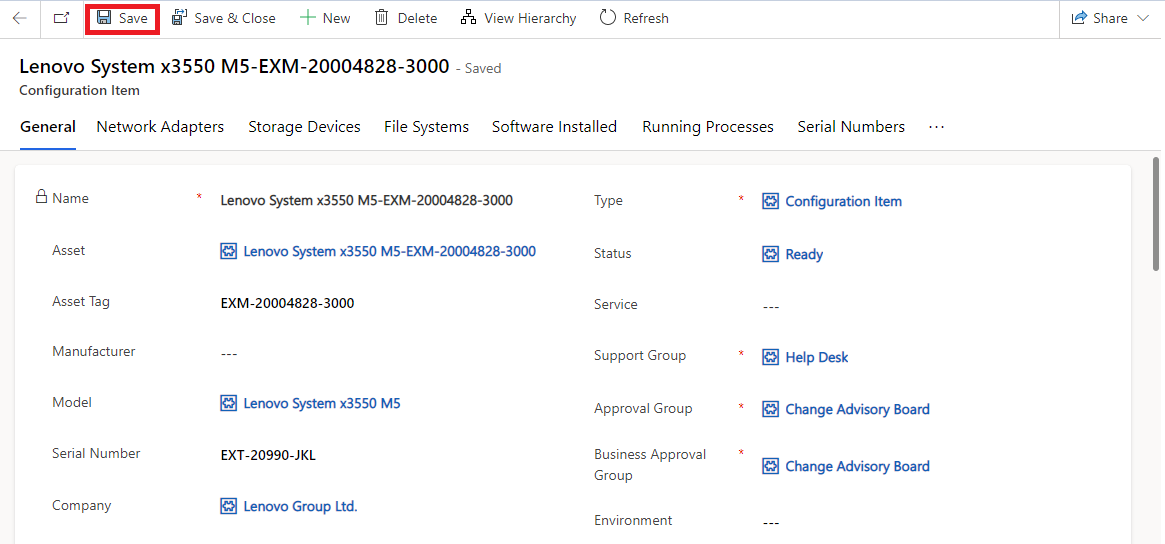The height and width of the screenshot is (544, 1165).
Task: Open the Configuration Item type link
Action: (x=843, y=201)
